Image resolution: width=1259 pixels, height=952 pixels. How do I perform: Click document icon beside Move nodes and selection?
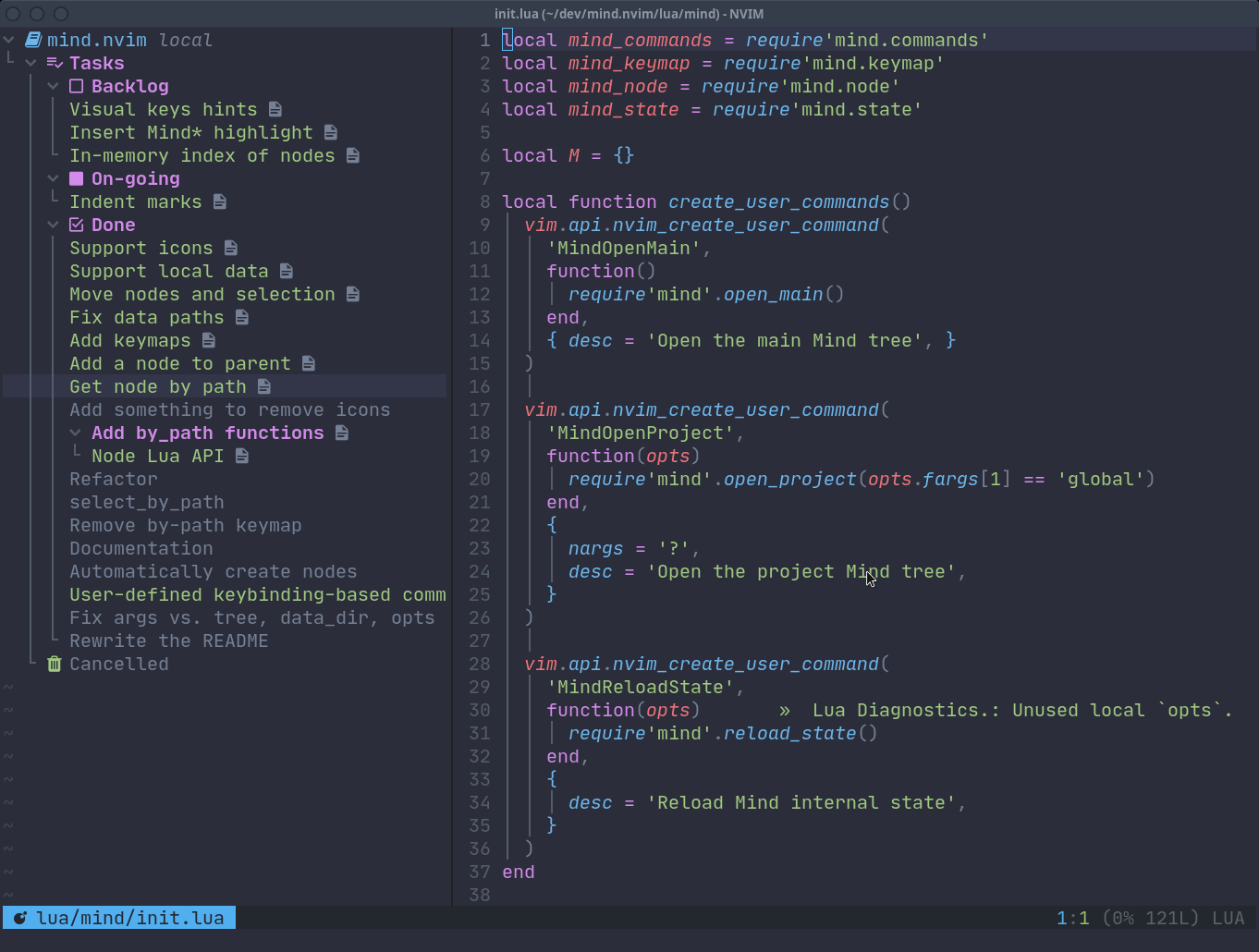pos(352,294)
